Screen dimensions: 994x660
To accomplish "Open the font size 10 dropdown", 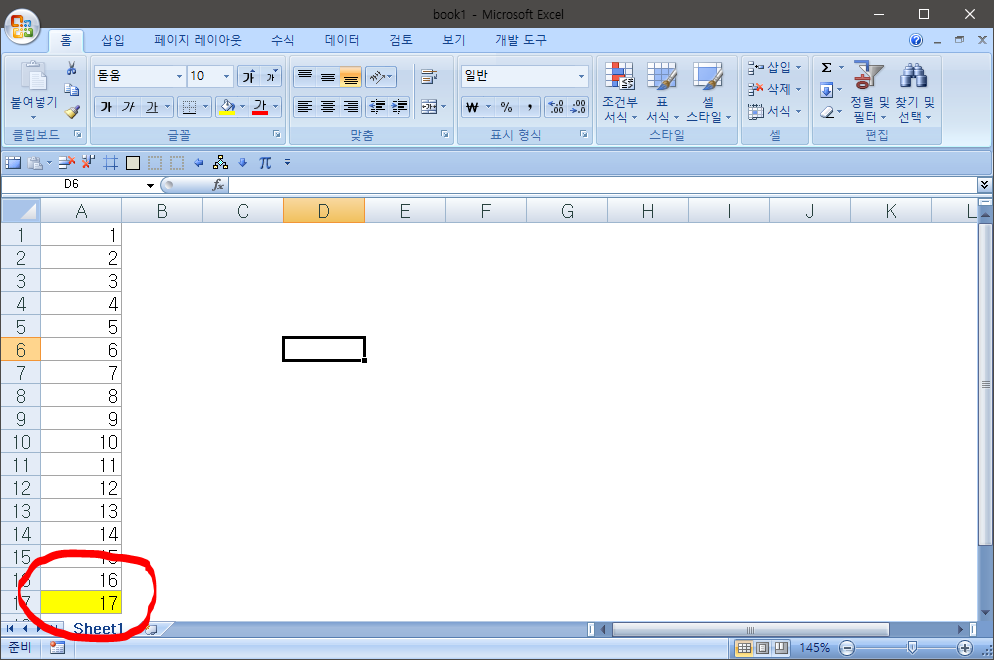I will [226, 77].
